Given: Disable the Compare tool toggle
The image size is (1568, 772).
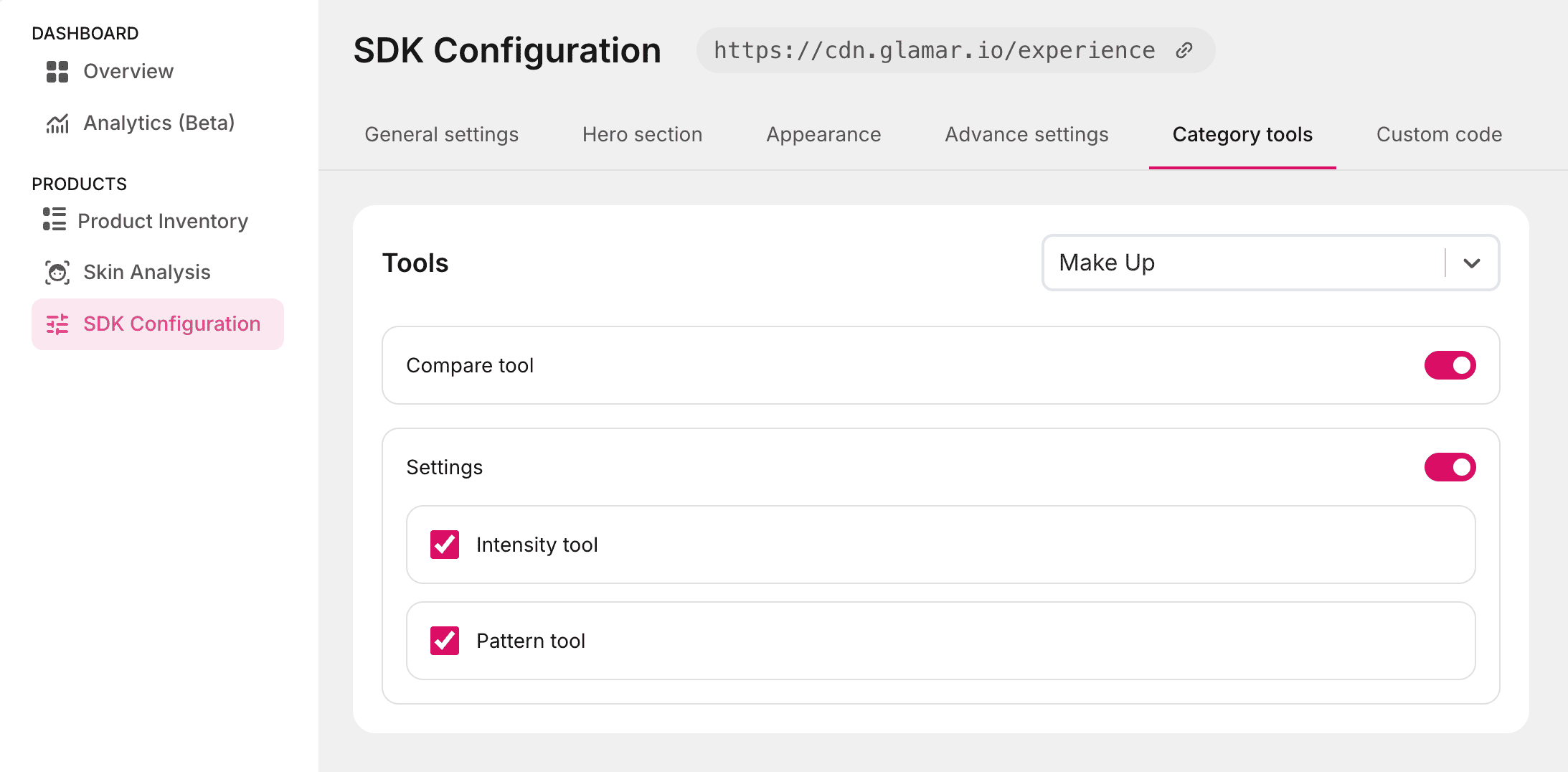Looking at the screenshot, I should click(1450, 365).
